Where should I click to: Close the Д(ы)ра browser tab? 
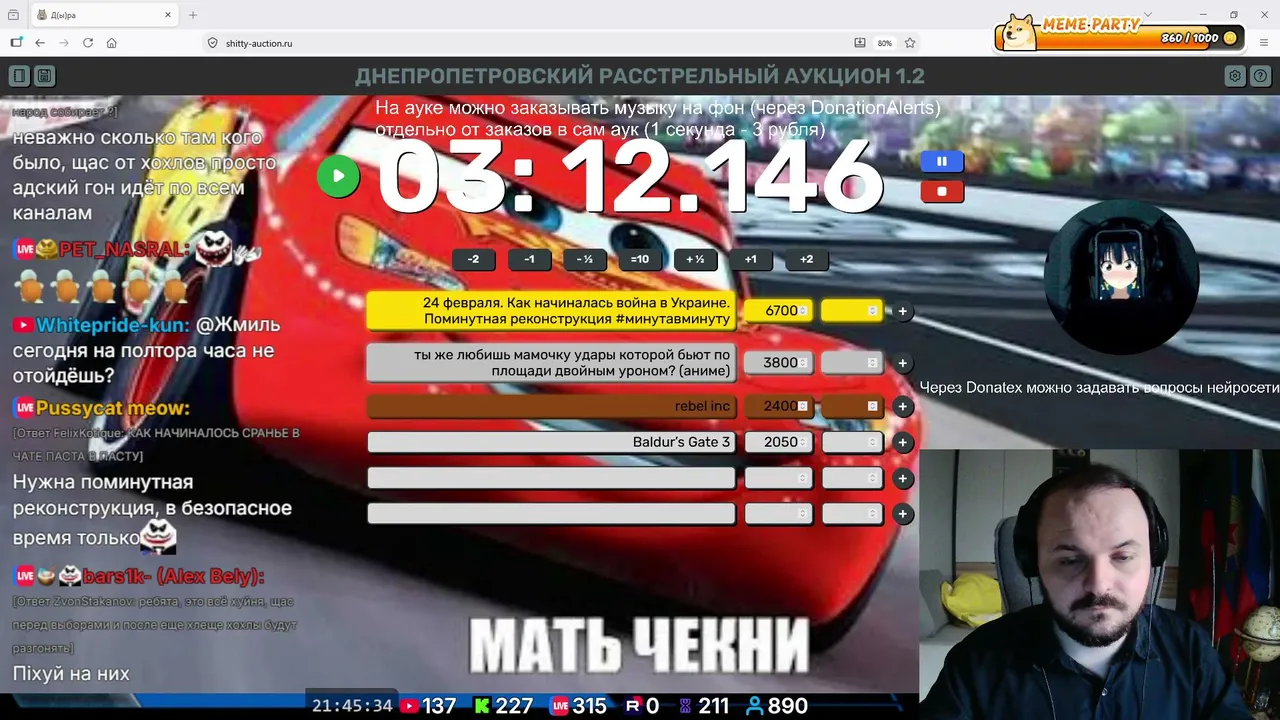(x=168, y=15)
